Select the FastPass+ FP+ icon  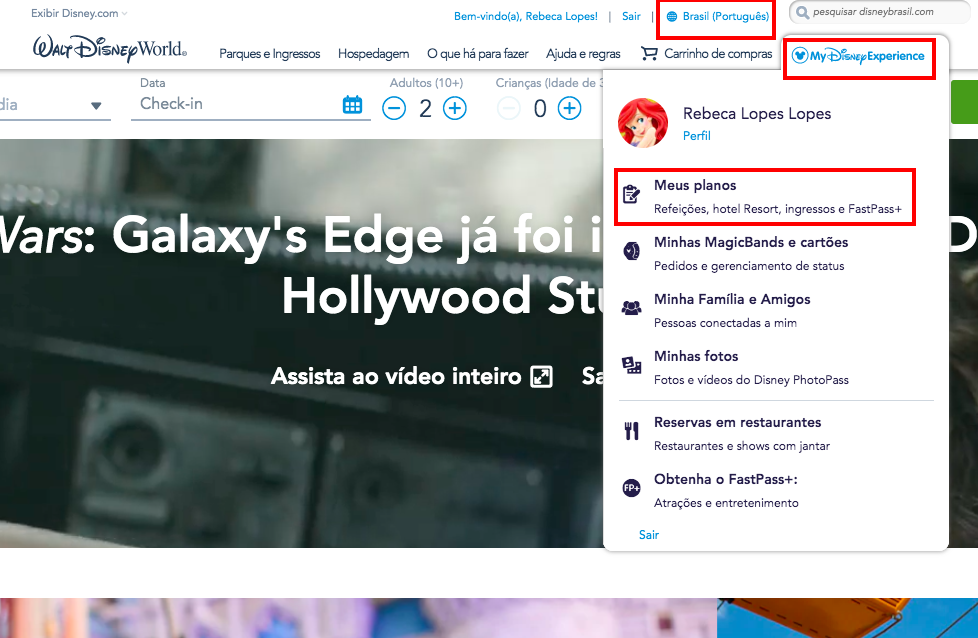click(x=631, y=487)
